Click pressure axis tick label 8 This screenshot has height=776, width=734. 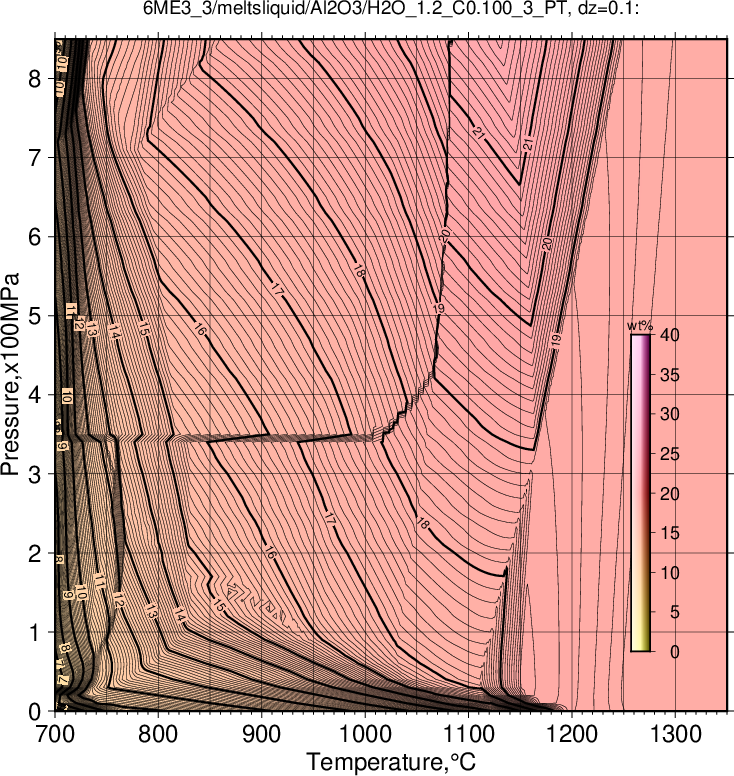pos(35,78)
